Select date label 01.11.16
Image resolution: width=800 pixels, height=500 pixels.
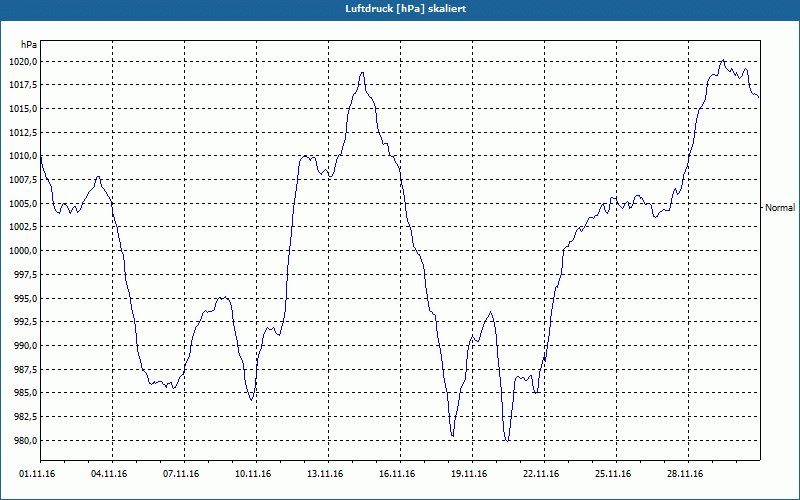tap(37, 474)
